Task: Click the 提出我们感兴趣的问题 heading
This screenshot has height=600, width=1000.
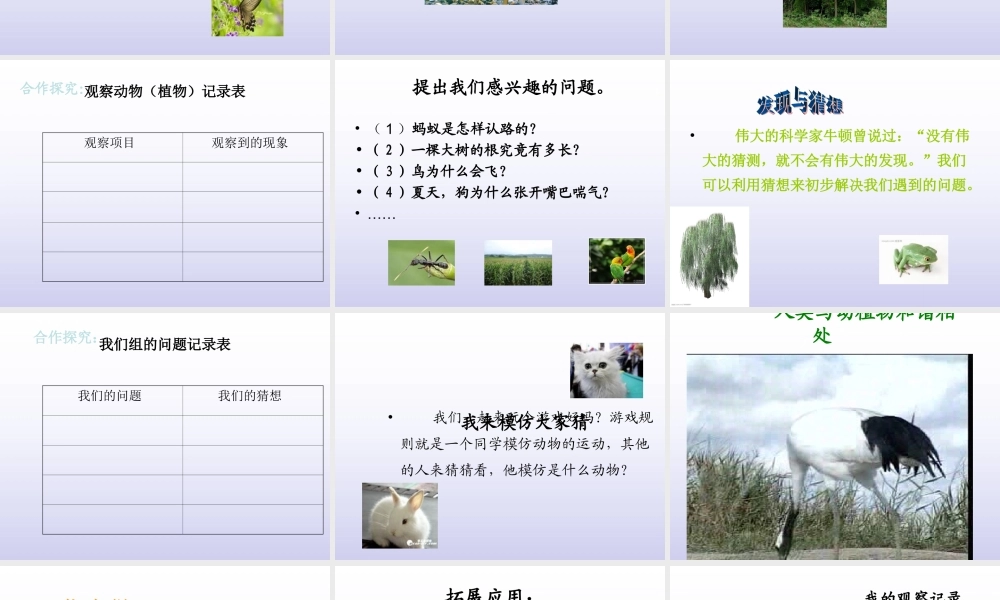Action: point(506,85)
